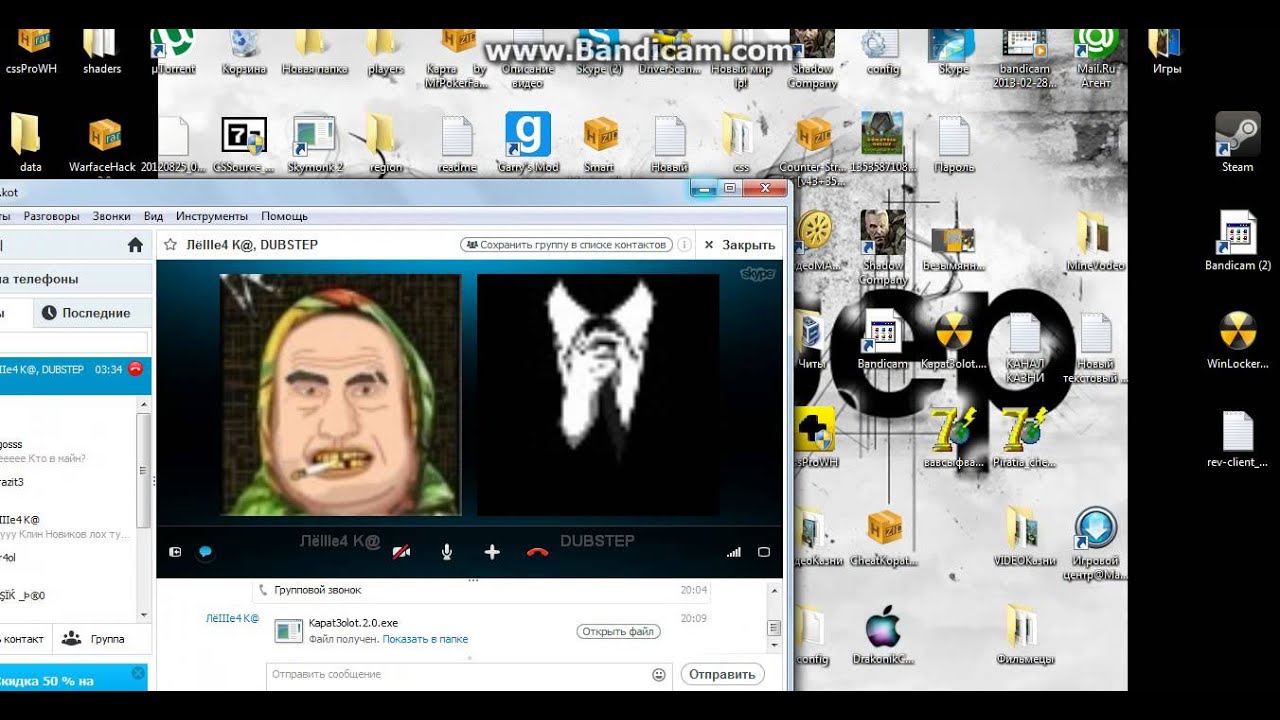Open the Звонки menu
1280x720 pixels.
pyautogui.click(x=111, y=216)
